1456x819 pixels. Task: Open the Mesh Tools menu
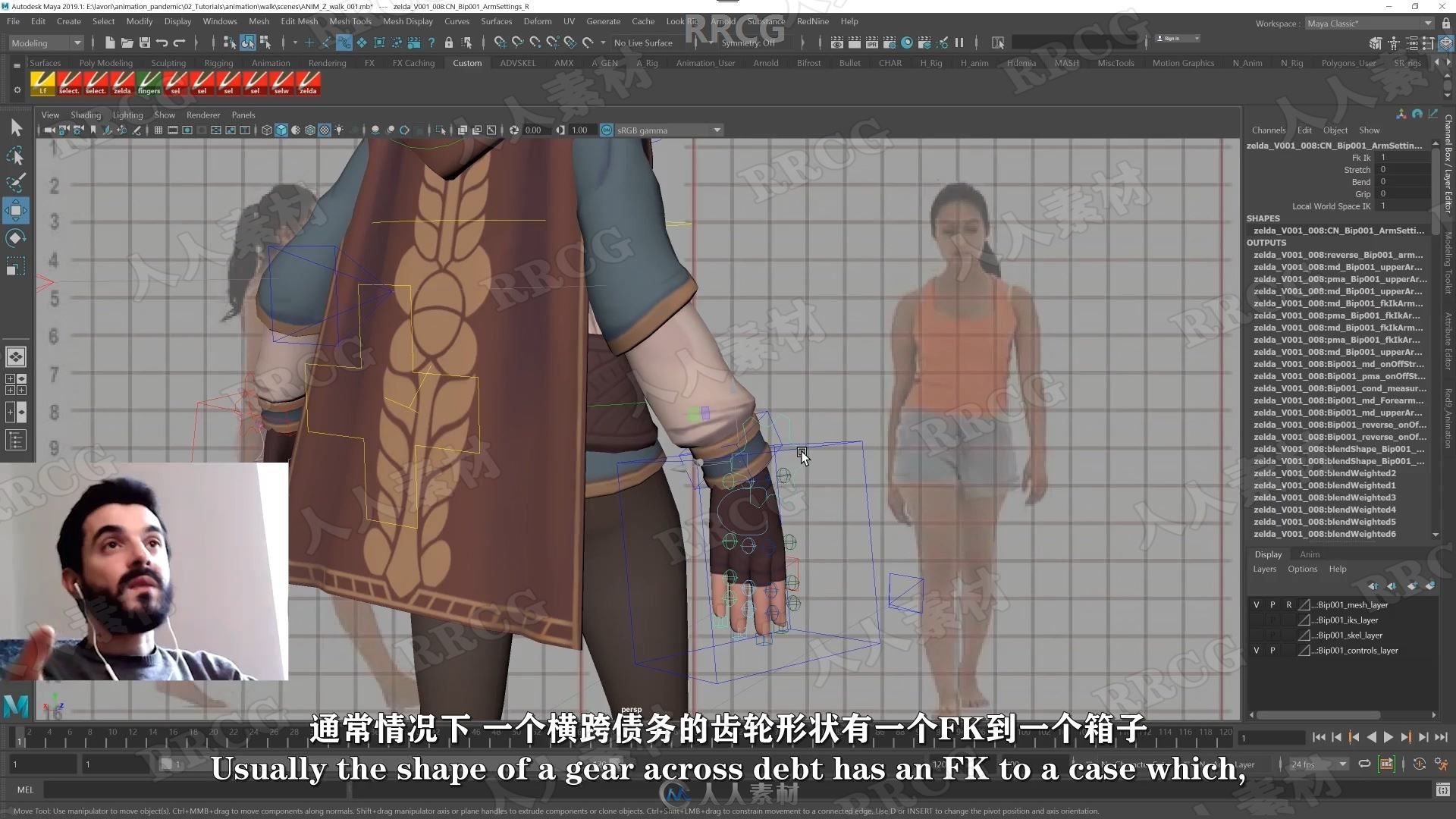(x=350, y=21)
